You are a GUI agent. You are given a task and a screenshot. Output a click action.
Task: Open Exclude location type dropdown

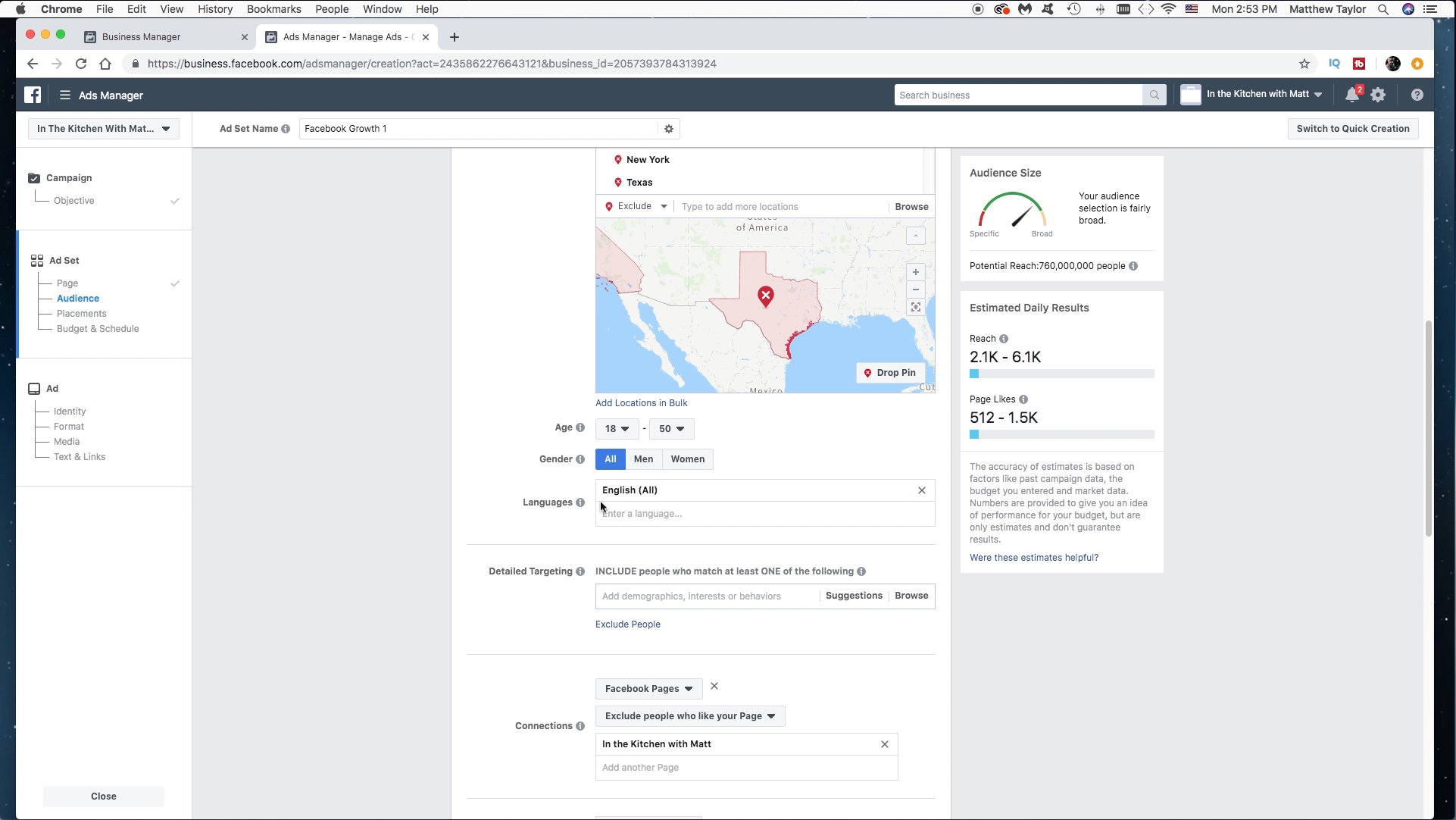click(x=636, y=206)
